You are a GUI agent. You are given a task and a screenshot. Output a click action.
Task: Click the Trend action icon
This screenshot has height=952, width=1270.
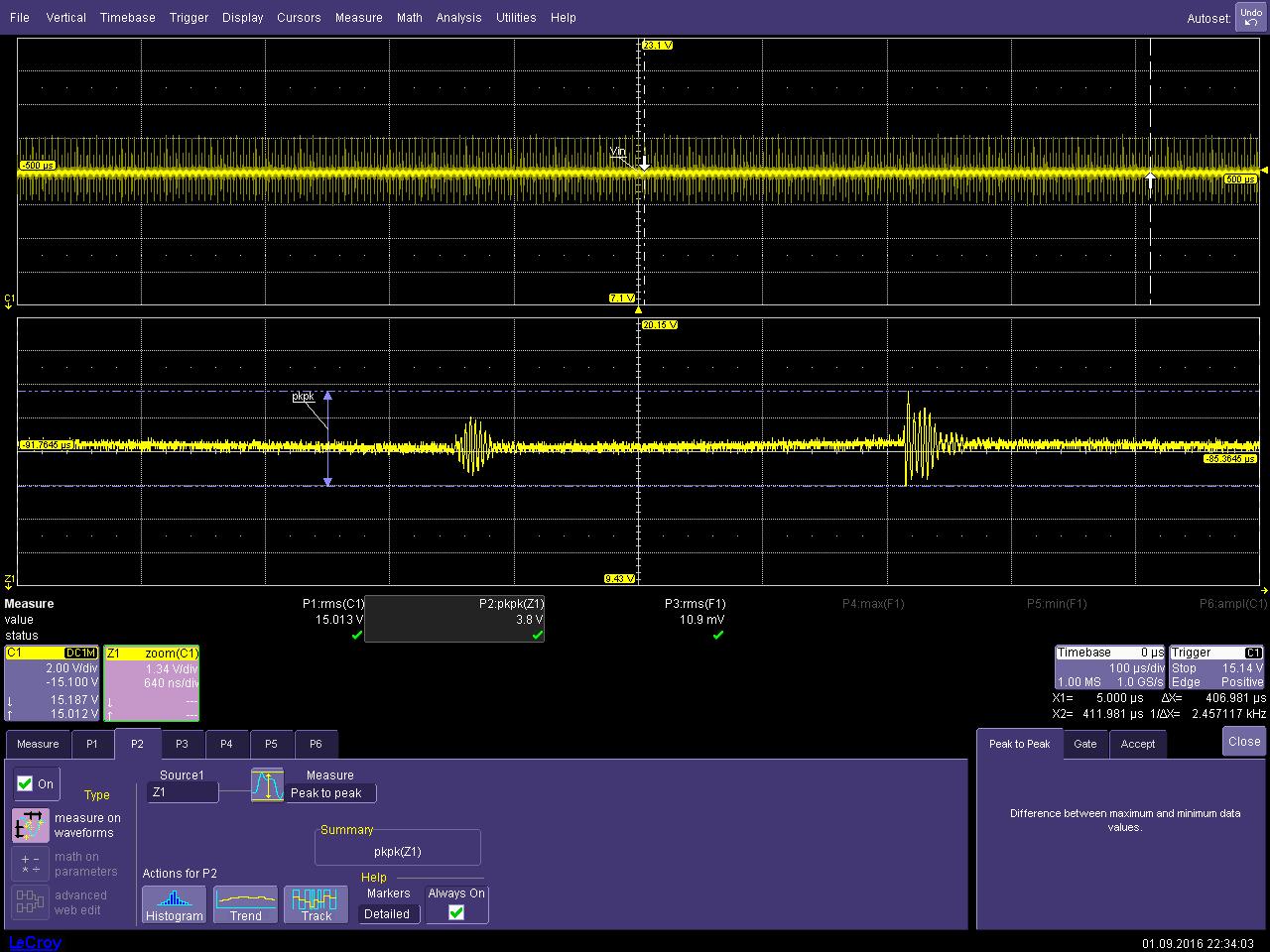click(x=245, y=903)
